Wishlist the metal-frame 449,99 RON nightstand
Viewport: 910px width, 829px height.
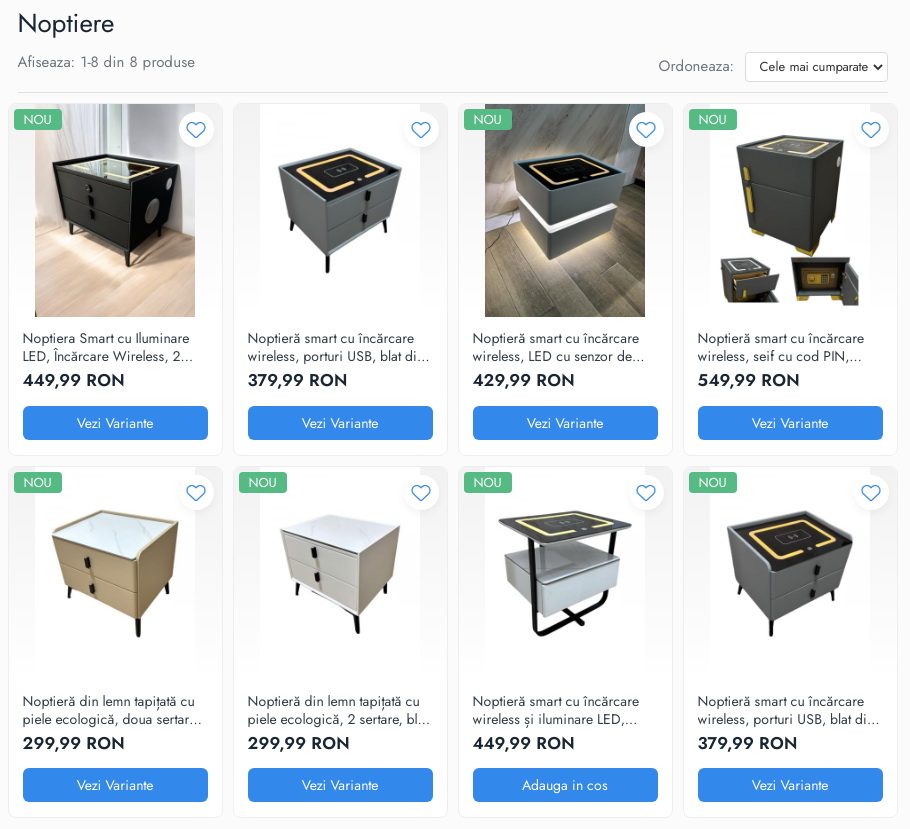645,493
